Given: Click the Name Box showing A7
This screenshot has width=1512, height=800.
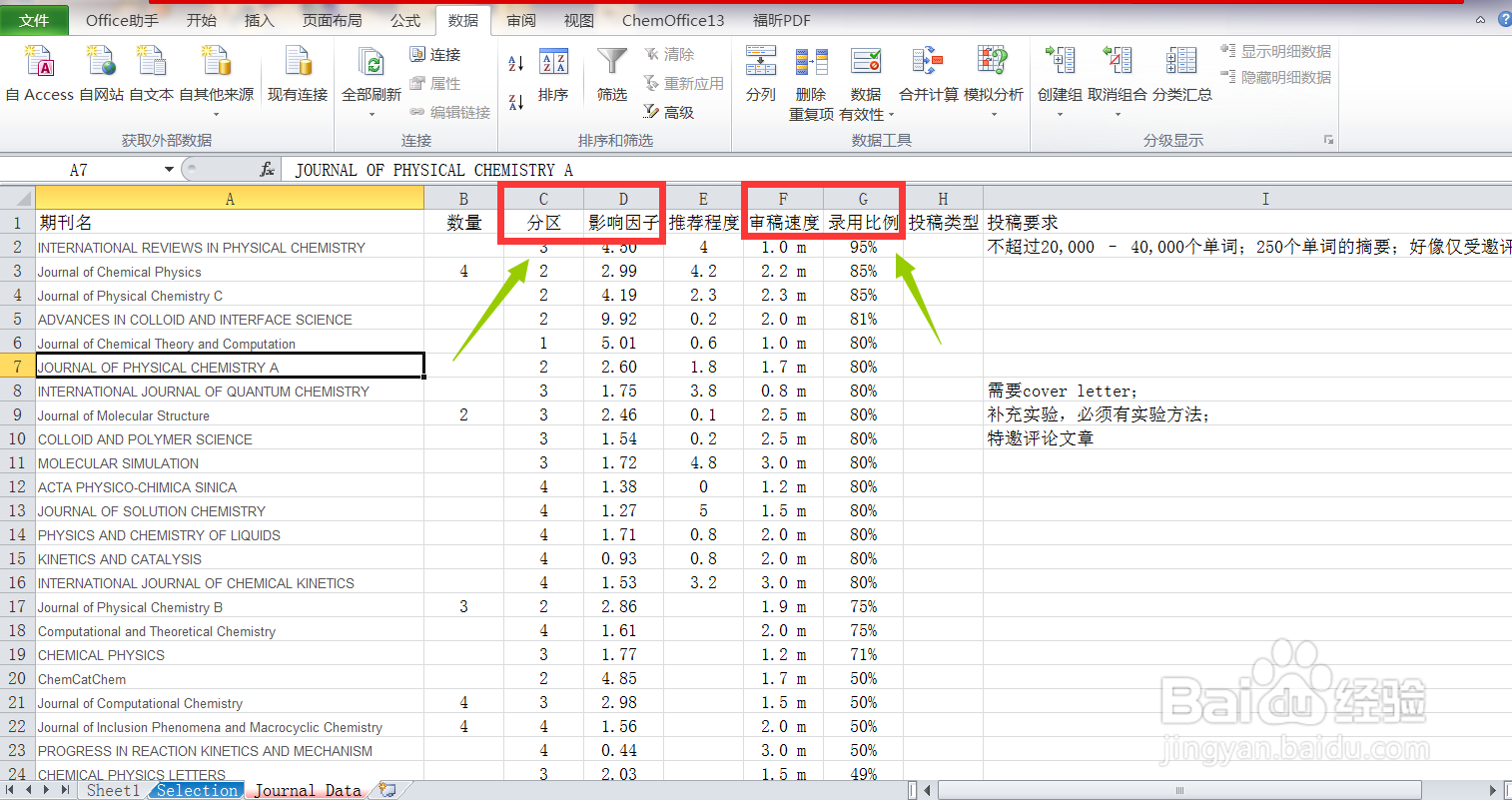Looking at the screenshot, I should pyautogui.click(x=80, y=170).
